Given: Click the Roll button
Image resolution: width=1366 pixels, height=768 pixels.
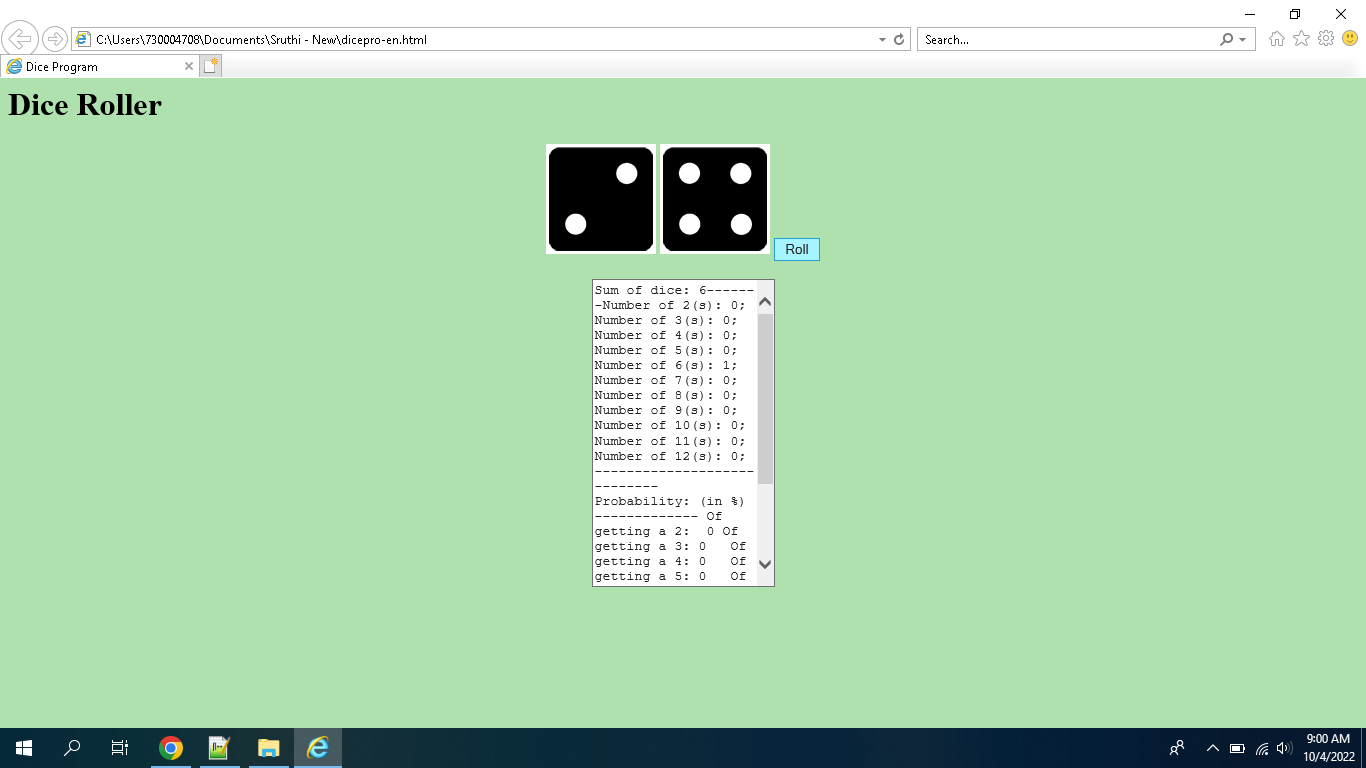Looking at the screenshot, I should (x=797, y=249).
